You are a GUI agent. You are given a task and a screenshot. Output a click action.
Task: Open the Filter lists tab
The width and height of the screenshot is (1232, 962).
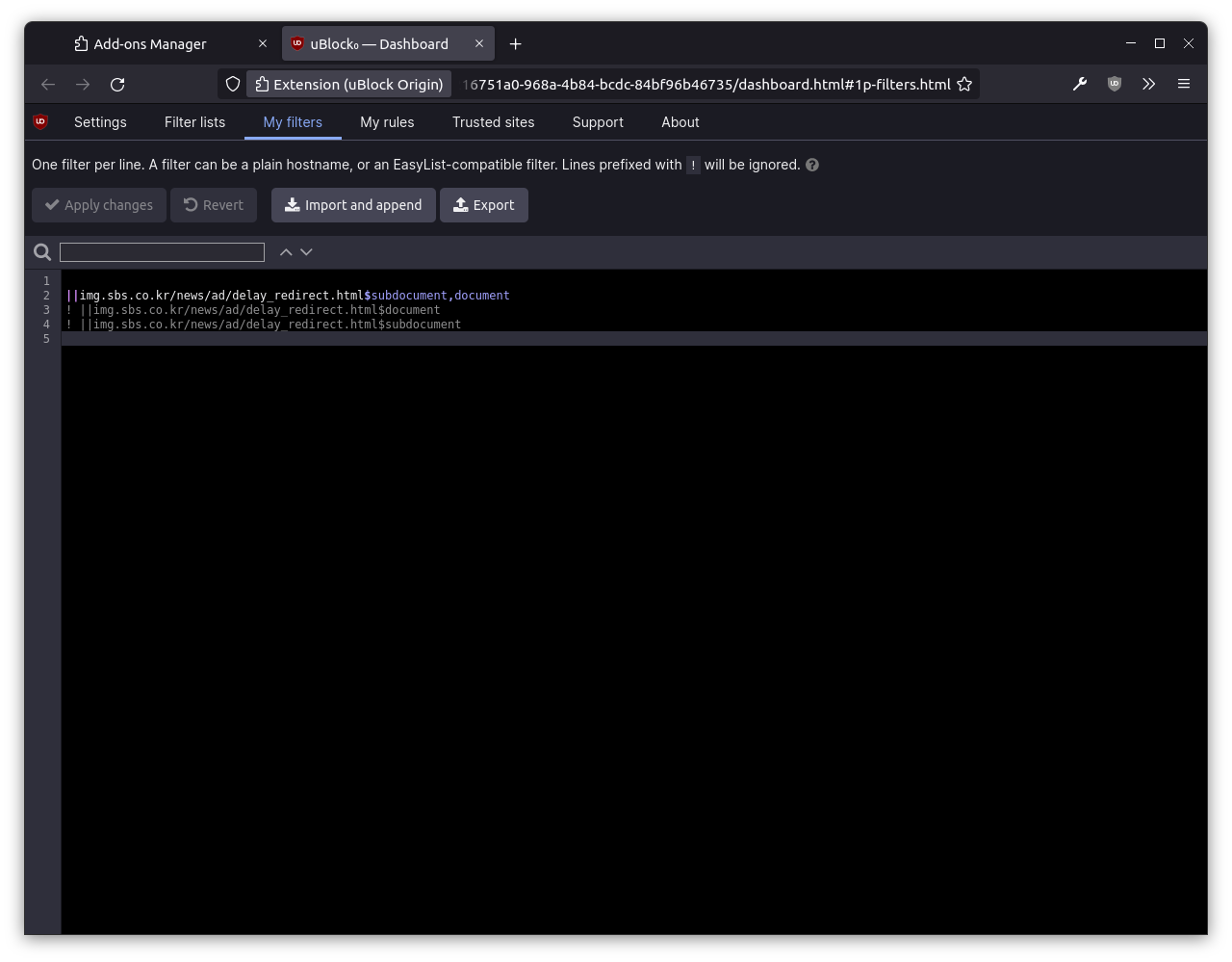pyautogui.click(x=194, y=122)
